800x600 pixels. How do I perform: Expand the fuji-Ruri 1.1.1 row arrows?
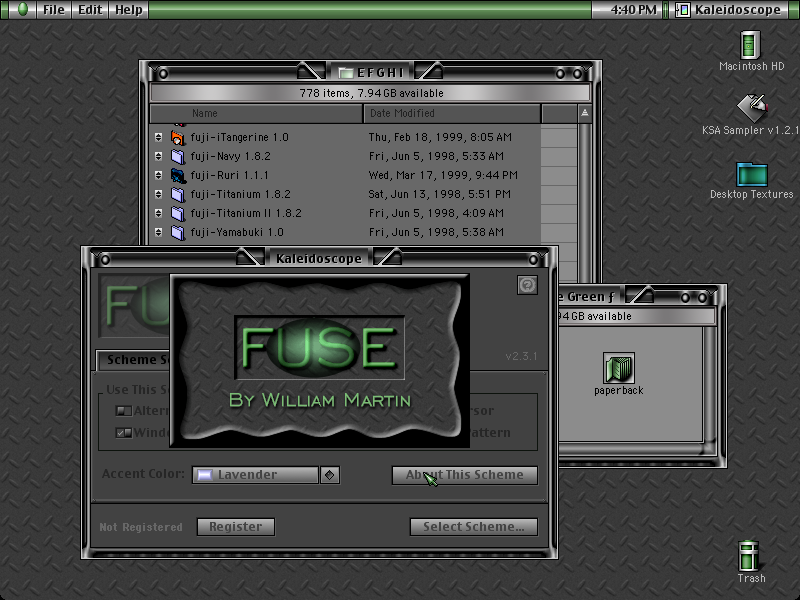159,175
